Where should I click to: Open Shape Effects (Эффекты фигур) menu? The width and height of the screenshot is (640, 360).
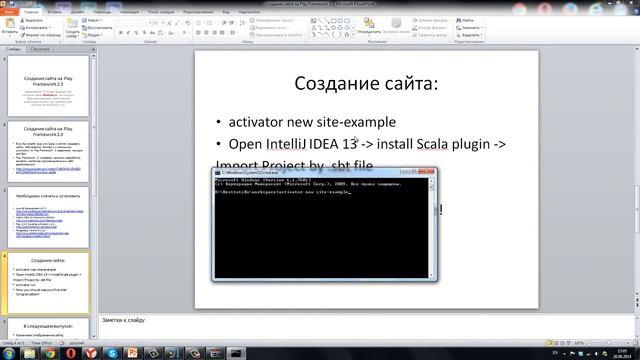coord(431,35)
